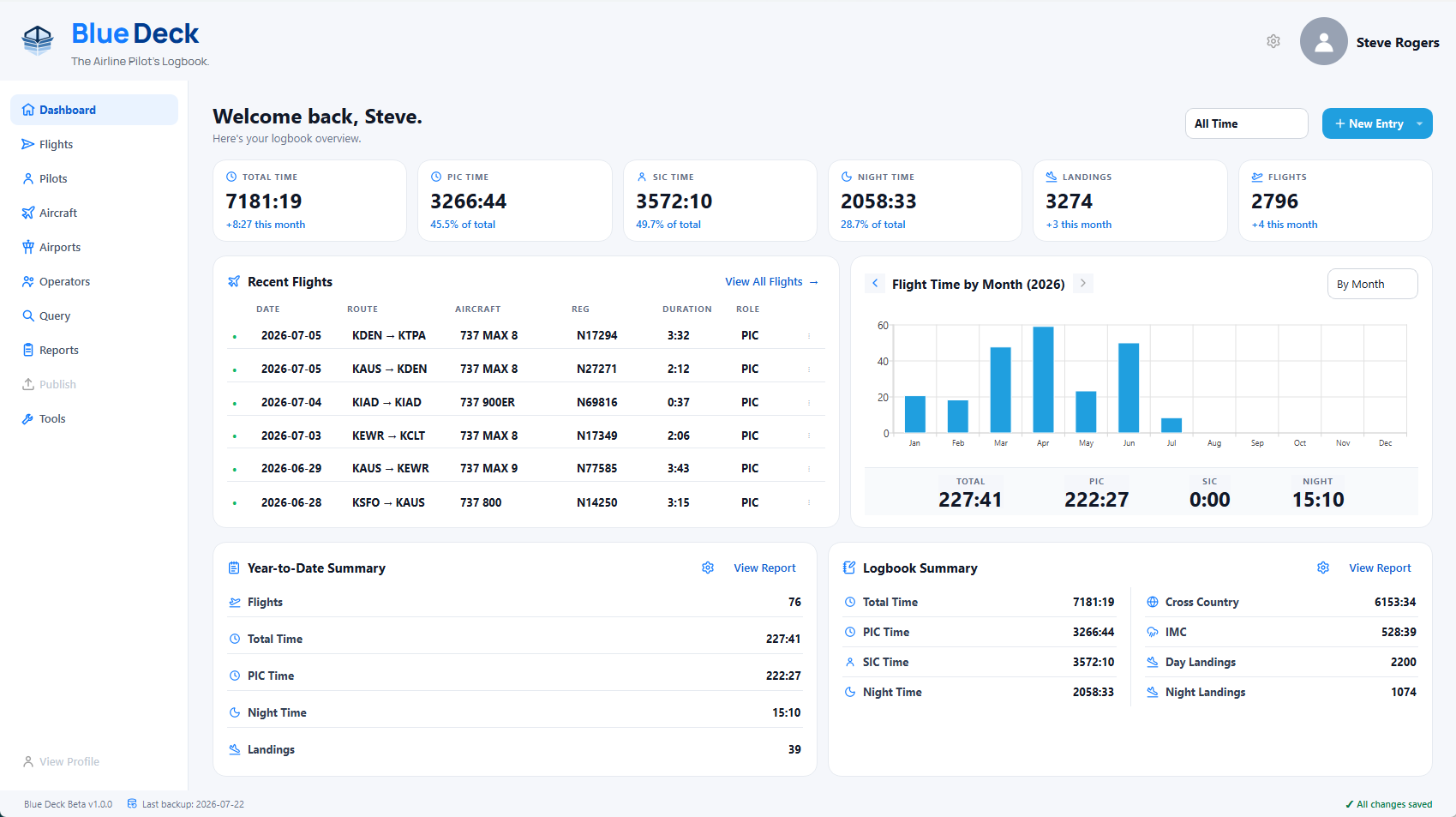This screenshot has width=1456, height=817.
Task: Click '+4 this month' on Flights card
Action: pyautogui.click(x=1284, y=225)
